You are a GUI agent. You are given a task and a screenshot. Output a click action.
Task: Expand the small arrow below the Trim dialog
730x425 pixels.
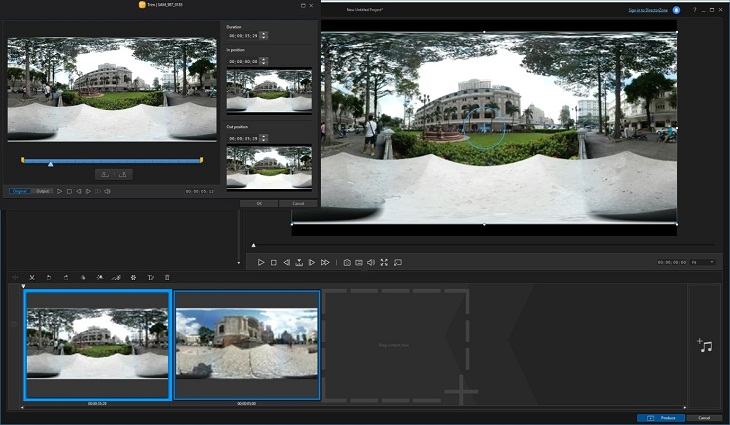tap(238, 263)
